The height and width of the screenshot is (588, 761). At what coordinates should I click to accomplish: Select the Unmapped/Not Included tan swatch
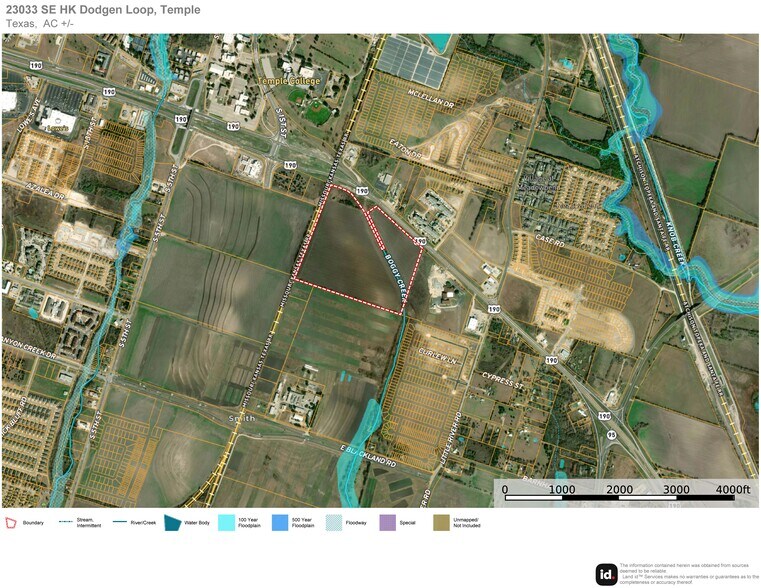coord(441,523)
